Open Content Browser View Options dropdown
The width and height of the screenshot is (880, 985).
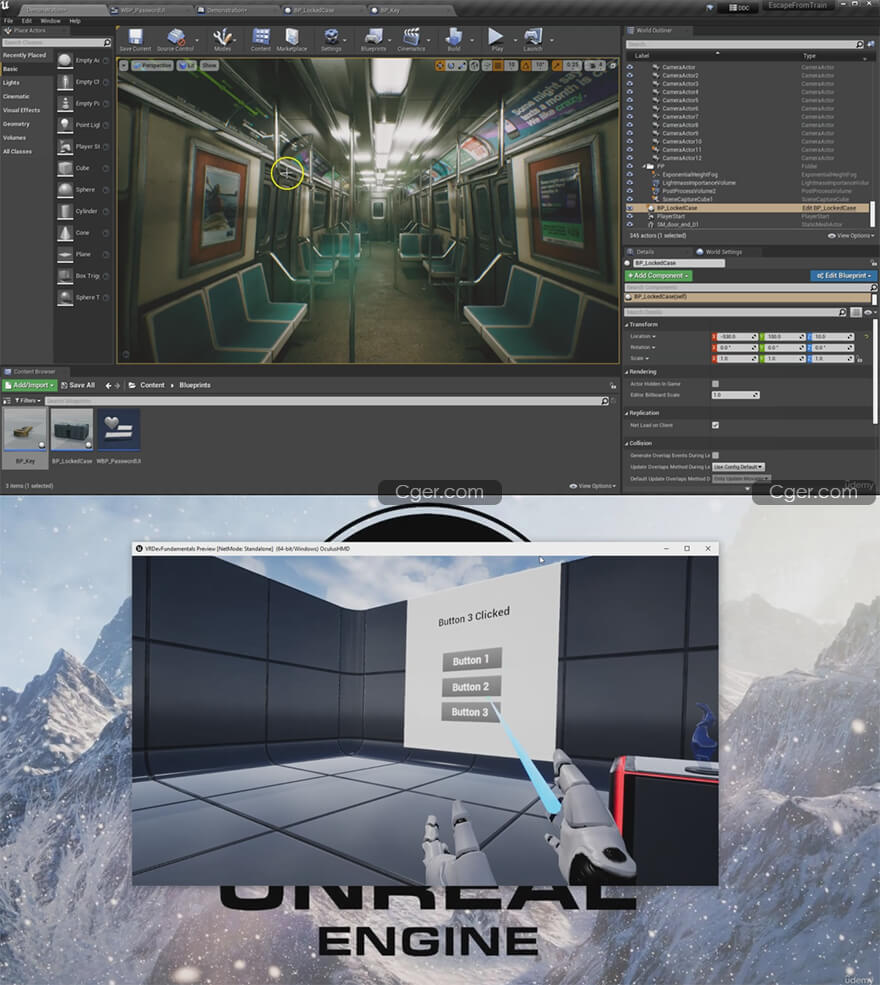(x=593, y=486)
